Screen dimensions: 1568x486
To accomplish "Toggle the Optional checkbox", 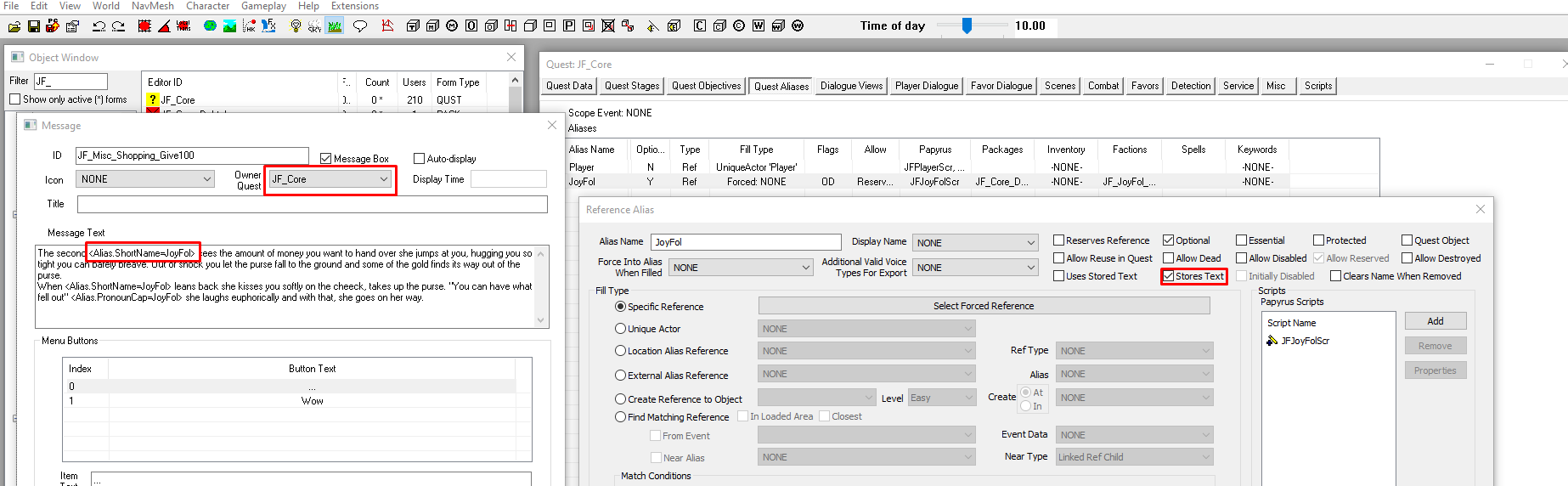I will (1169, 240).
